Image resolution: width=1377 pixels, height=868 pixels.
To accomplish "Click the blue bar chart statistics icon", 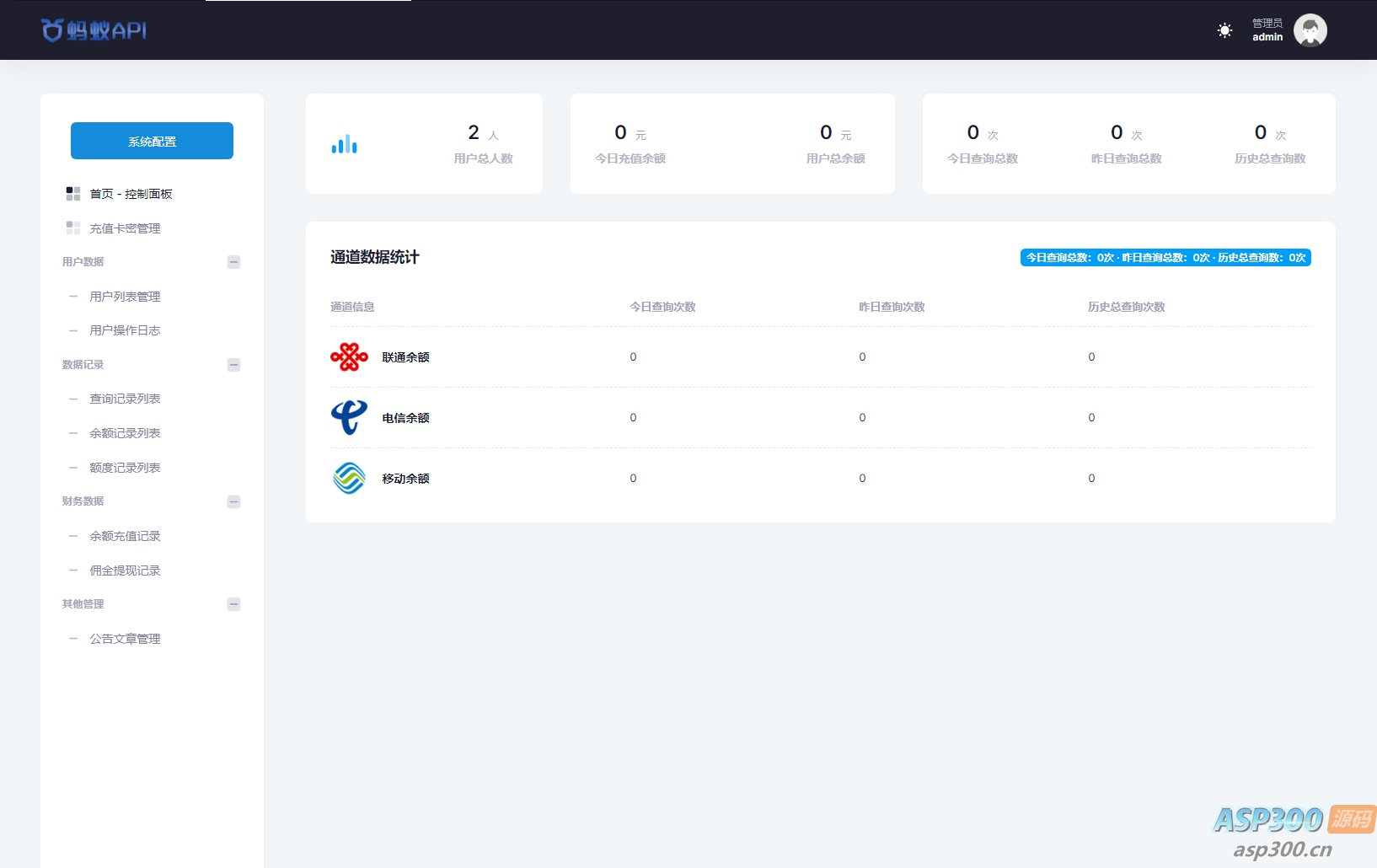I will [x=344, y=144].
